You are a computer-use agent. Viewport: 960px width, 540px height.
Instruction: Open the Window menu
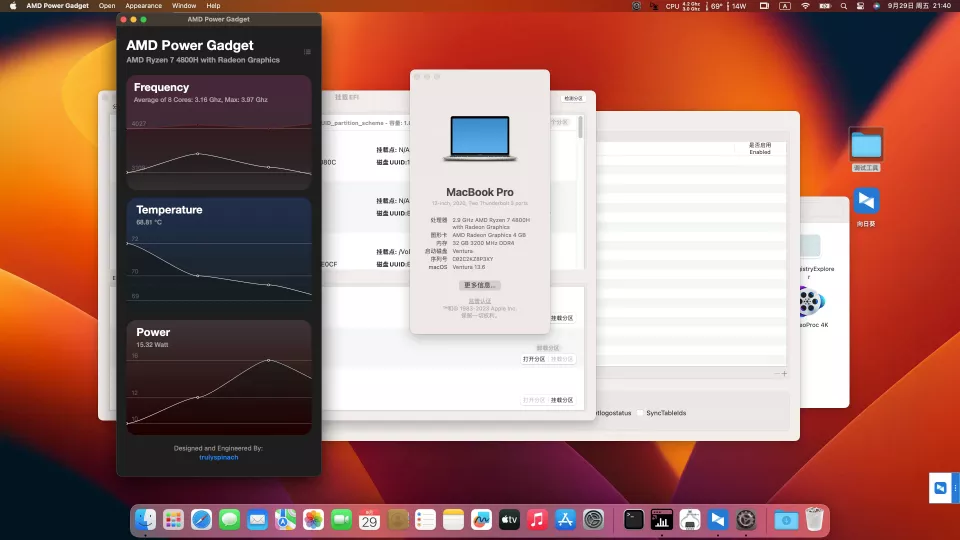pos(184,6)
